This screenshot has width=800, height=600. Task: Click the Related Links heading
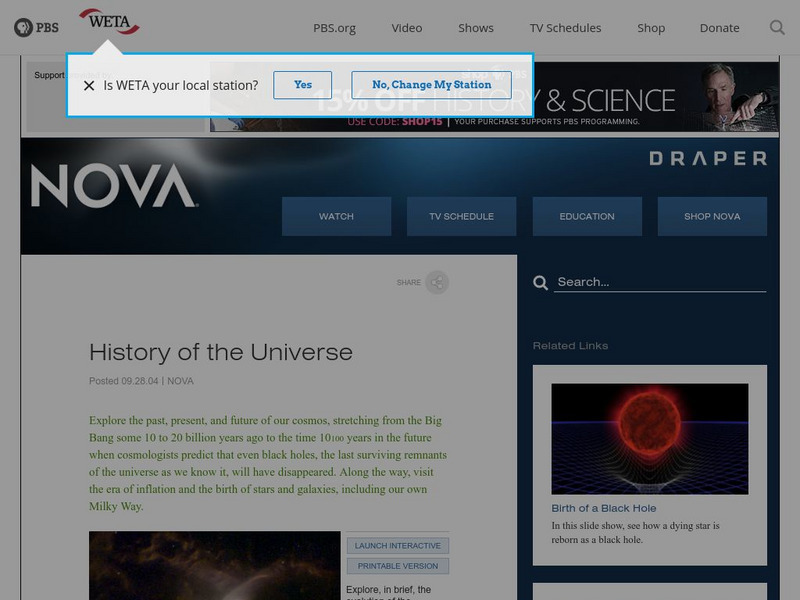pos(570,346)
